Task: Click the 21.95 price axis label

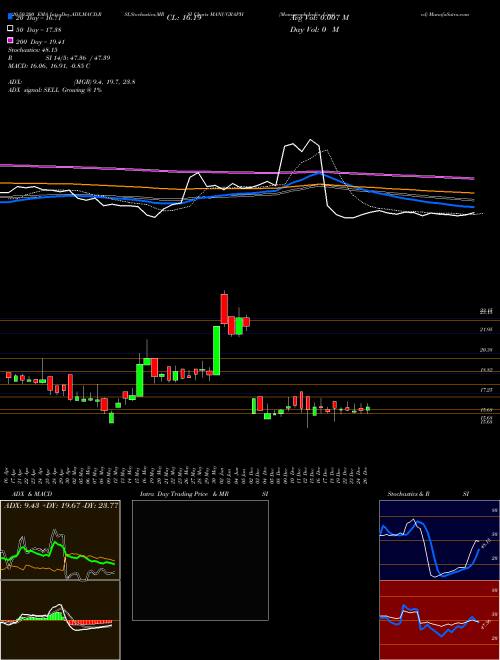Action: pos(486,330)
